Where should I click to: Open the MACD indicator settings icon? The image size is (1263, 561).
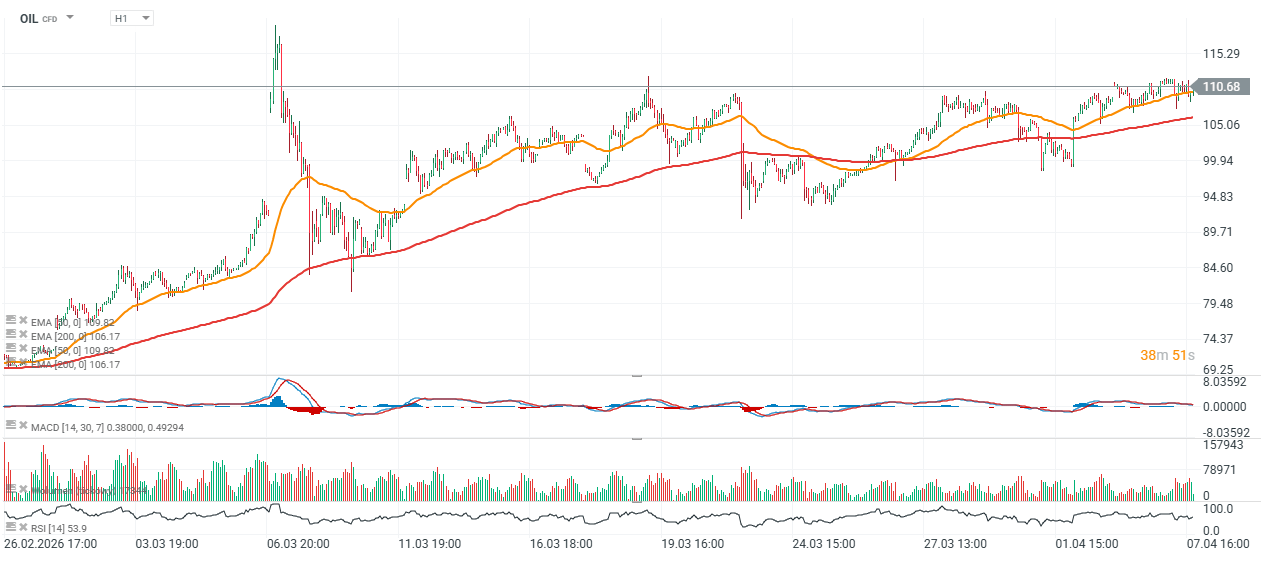(11, 426)
